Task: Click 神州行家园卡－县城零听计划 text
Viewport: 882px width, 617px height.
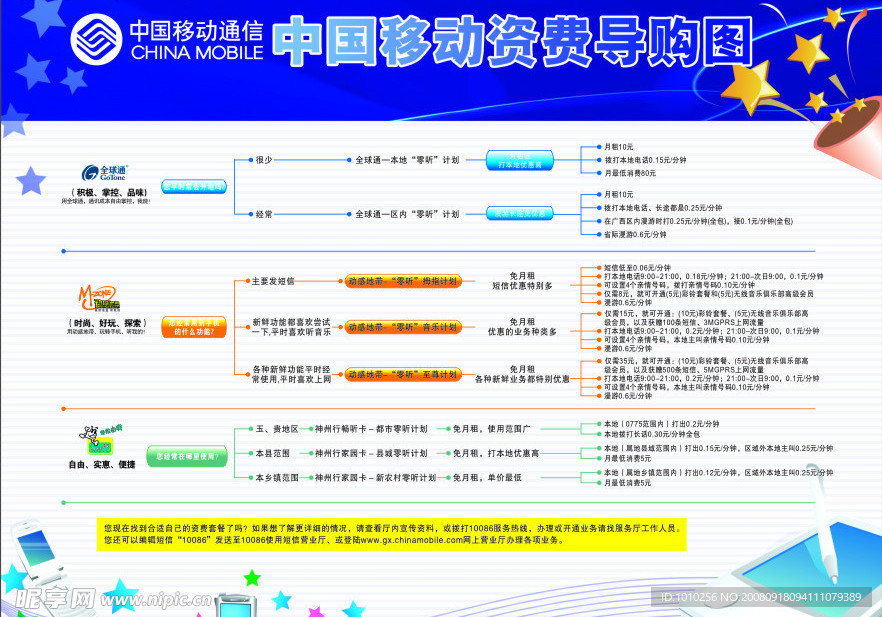Action: (x=371, y=453)
